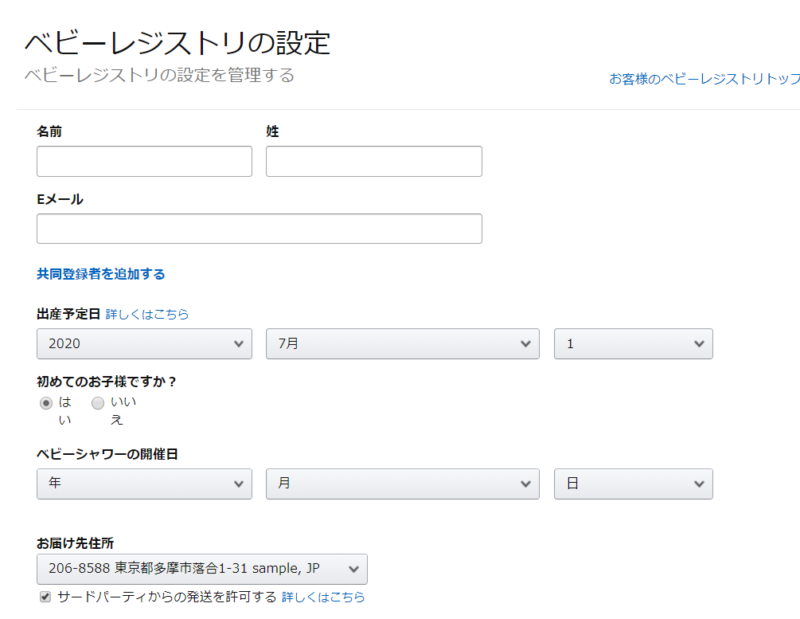Open the due date day dropdown showing 1

click(x=633, y=344)
